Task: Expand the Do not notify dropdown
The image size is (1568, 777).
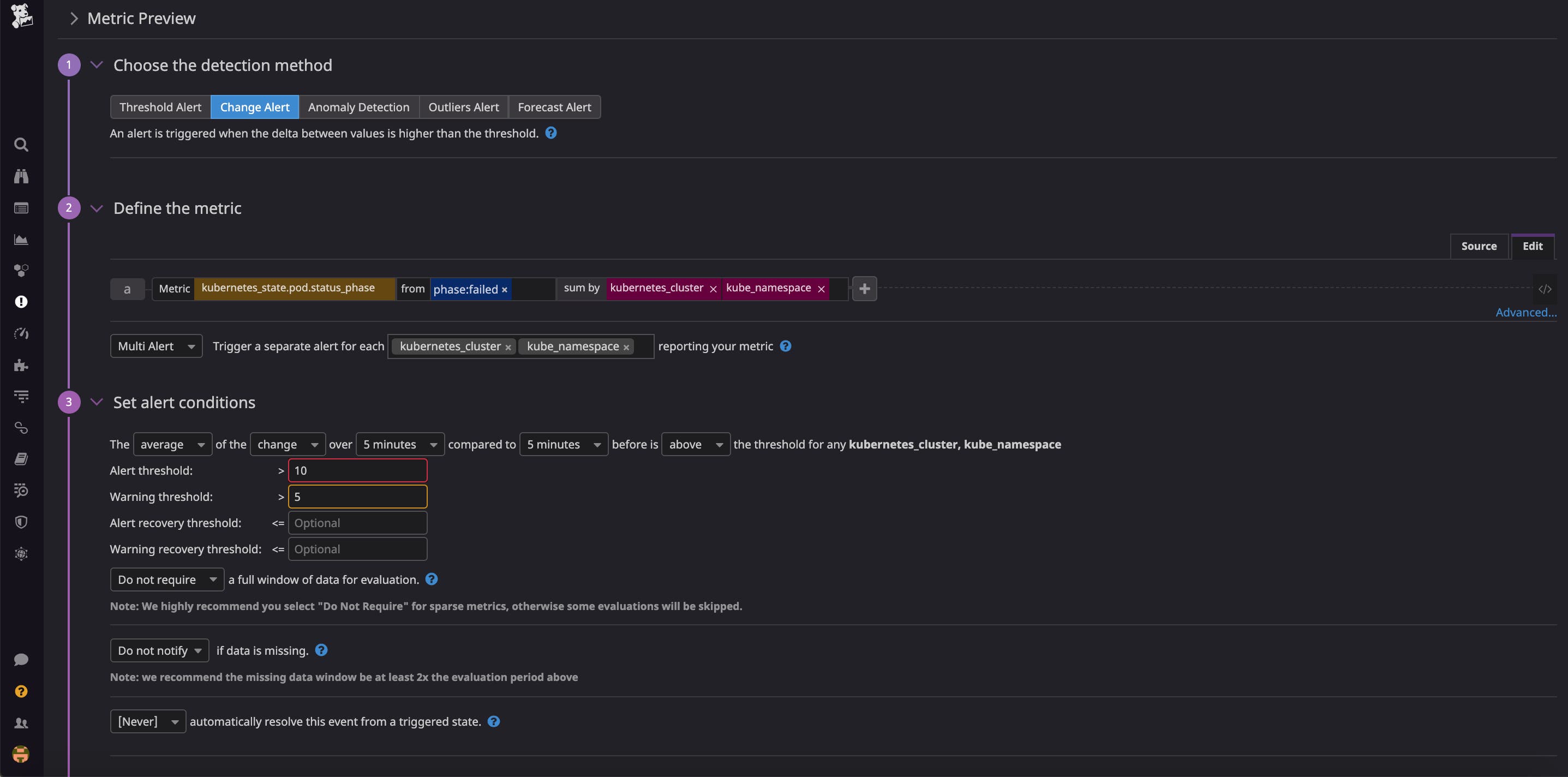Action: coord(159,650)
